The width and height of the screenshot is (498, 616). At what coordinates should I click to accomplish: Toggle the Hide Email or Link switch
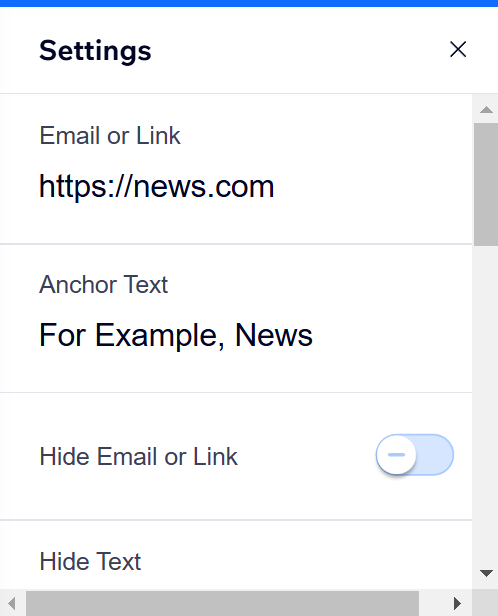415,455
